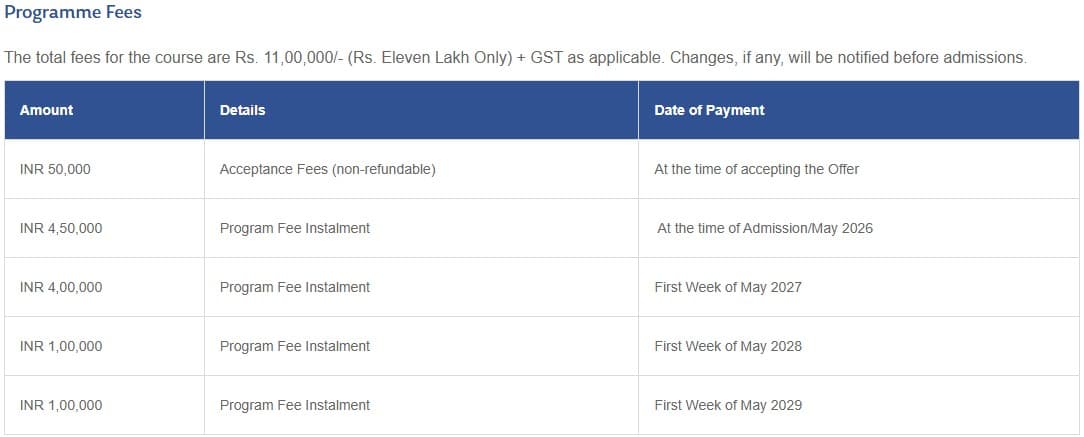Viewport: 1084px width, 437px height.
Task: Click Program Fee Instalment beside INR 4,00,000
Action: [x=294, y=287]
